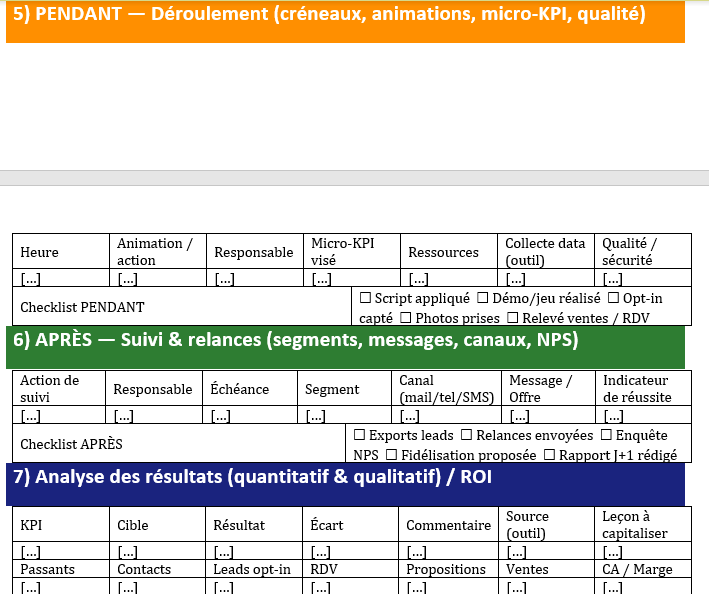Select the cell beneath 'Indicateur de réussite'
This screenshot has height=594, width=709.
(x=645, y=415)
